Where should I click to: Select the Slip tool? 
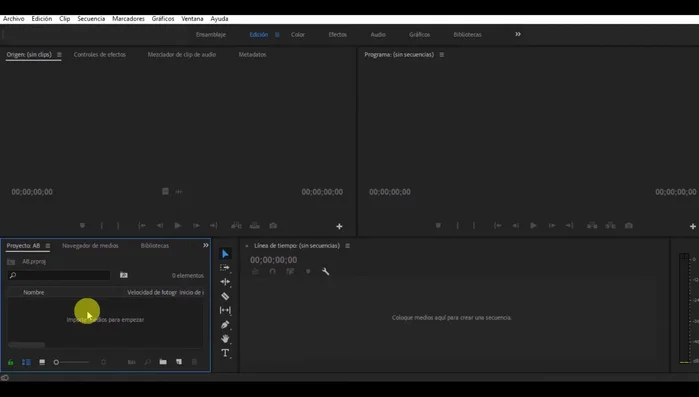coord(225,310)
